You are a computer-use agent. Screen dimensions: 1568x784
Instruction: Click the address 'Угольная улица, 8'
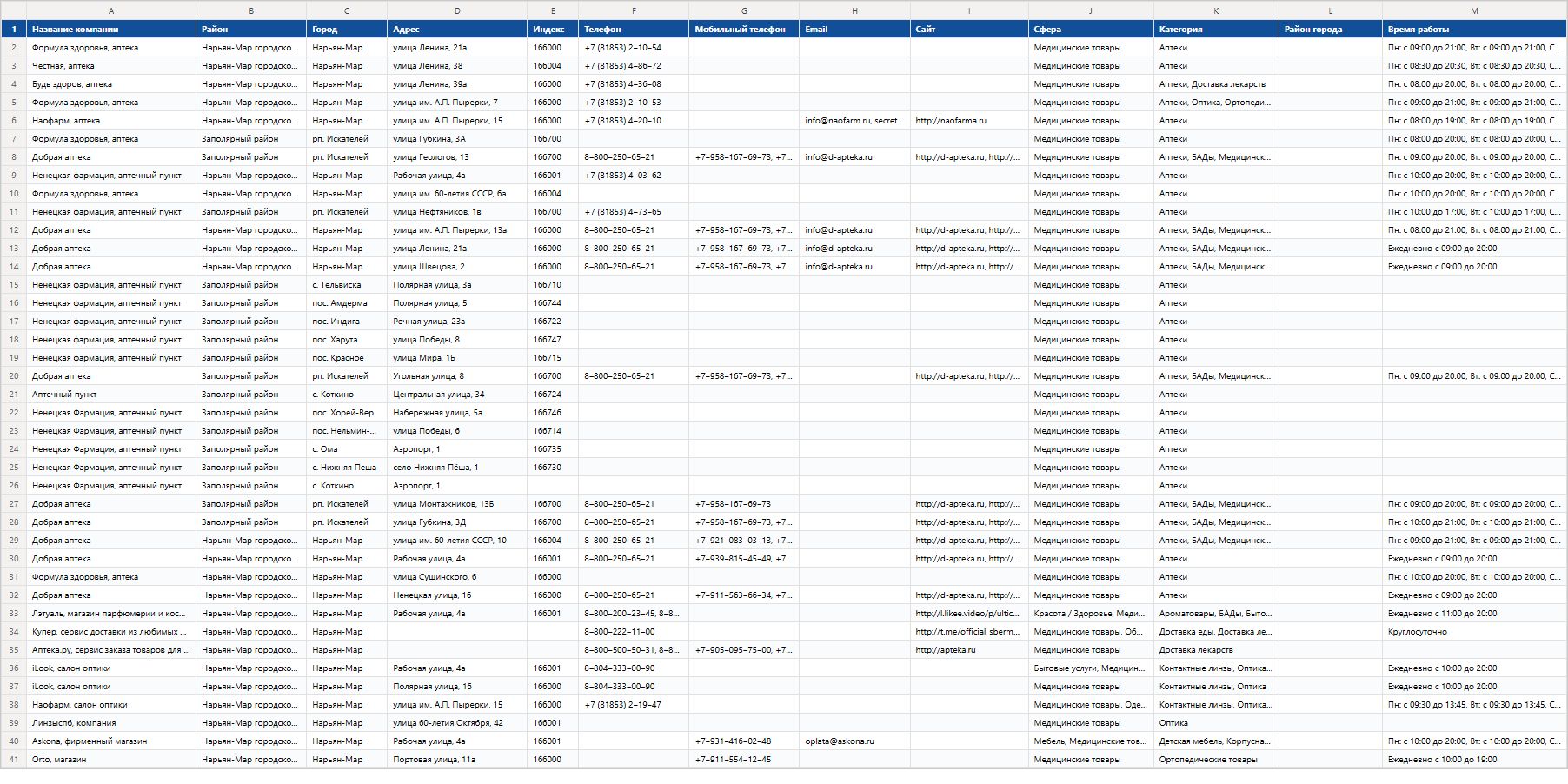457,376
